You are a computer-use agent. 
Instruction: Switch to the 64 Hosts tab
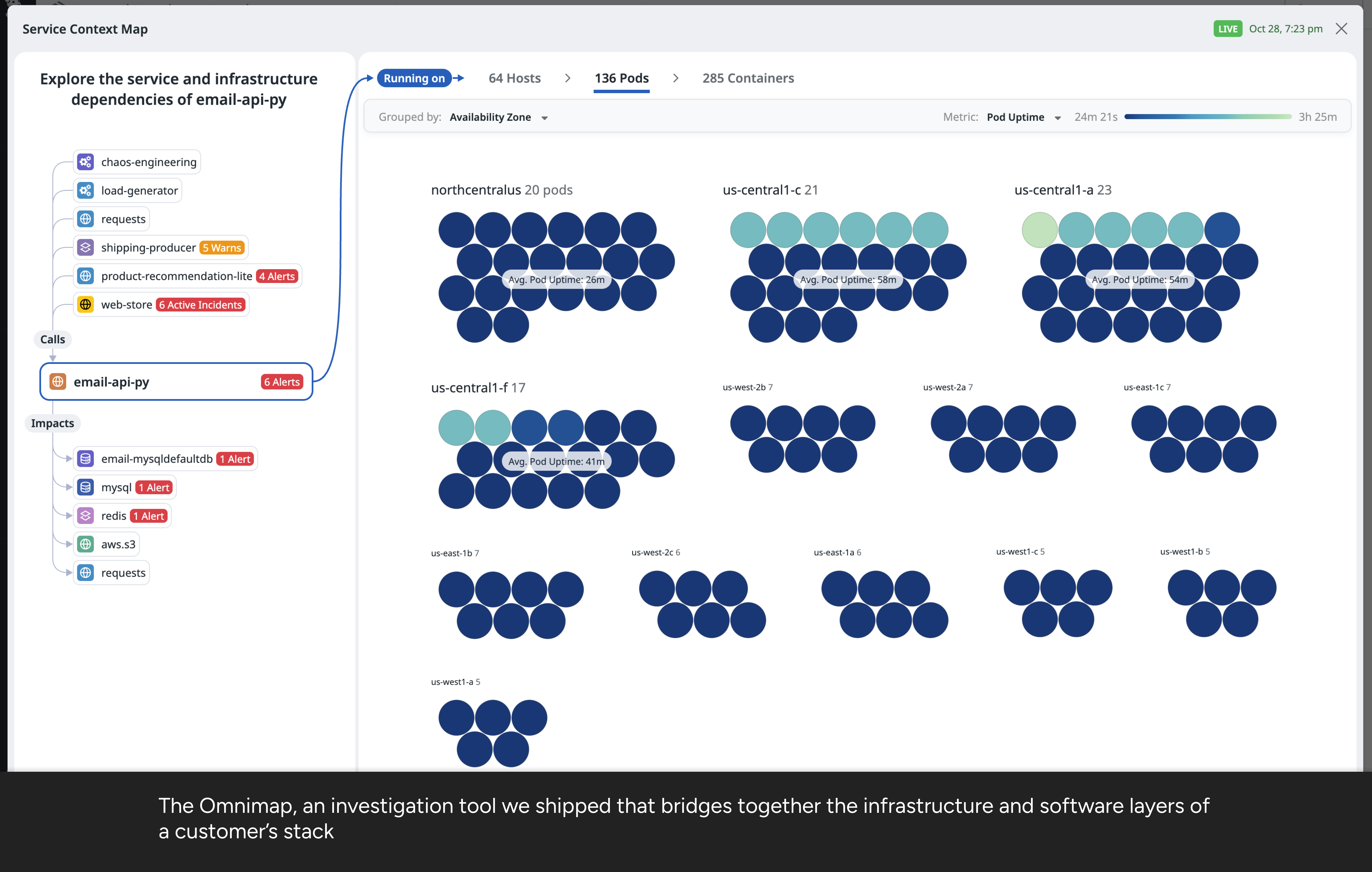tap(514, 78)
